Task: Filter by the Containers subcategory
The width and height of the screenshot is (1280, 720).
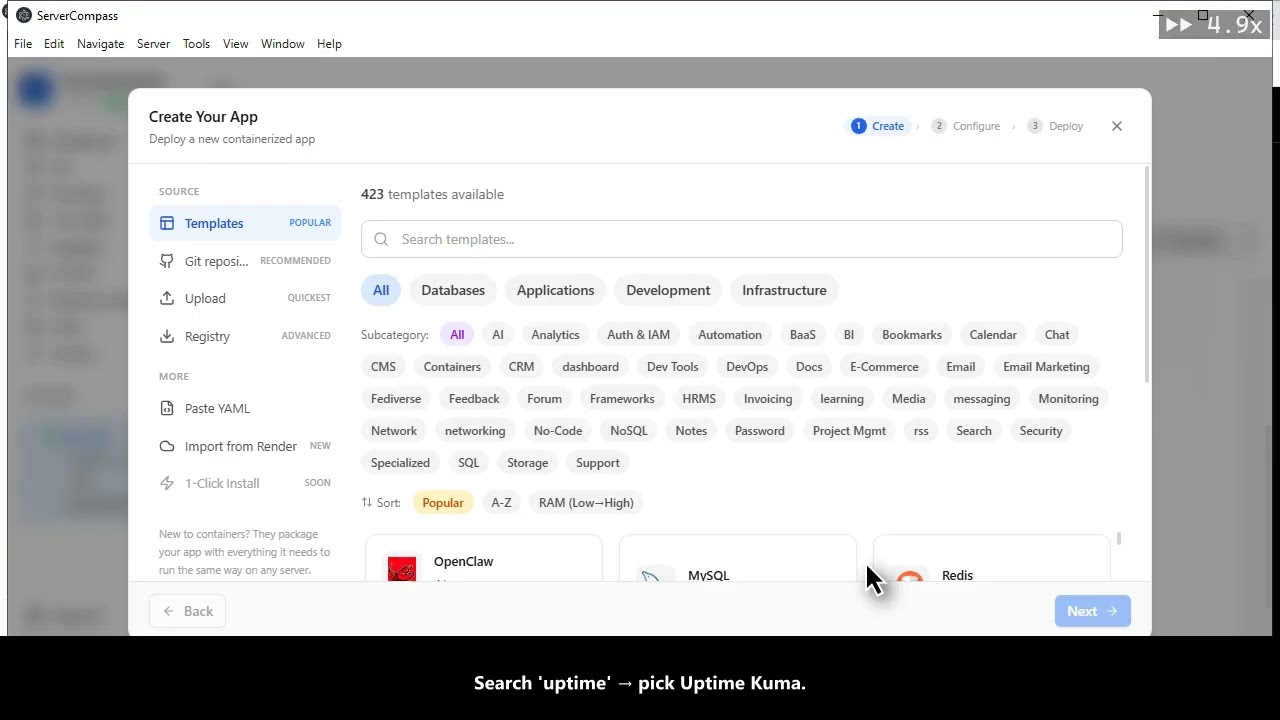Action: 452,367
